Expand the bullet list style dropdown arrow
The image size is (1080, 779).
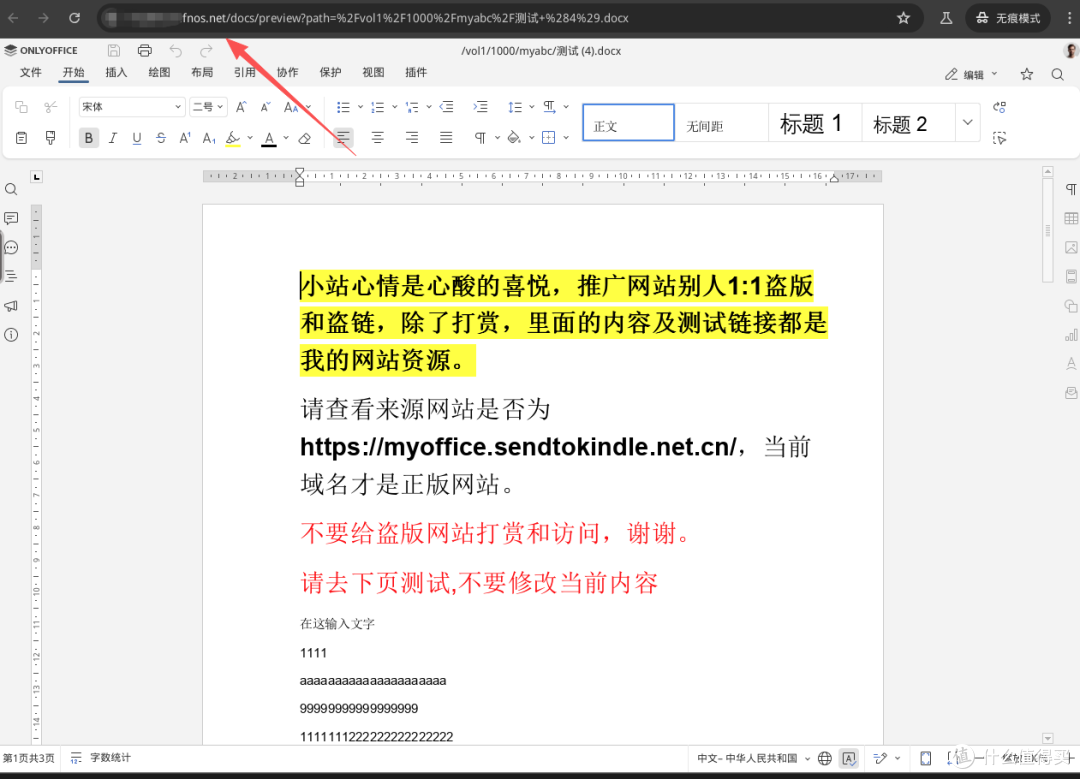(x=360, y=107)
